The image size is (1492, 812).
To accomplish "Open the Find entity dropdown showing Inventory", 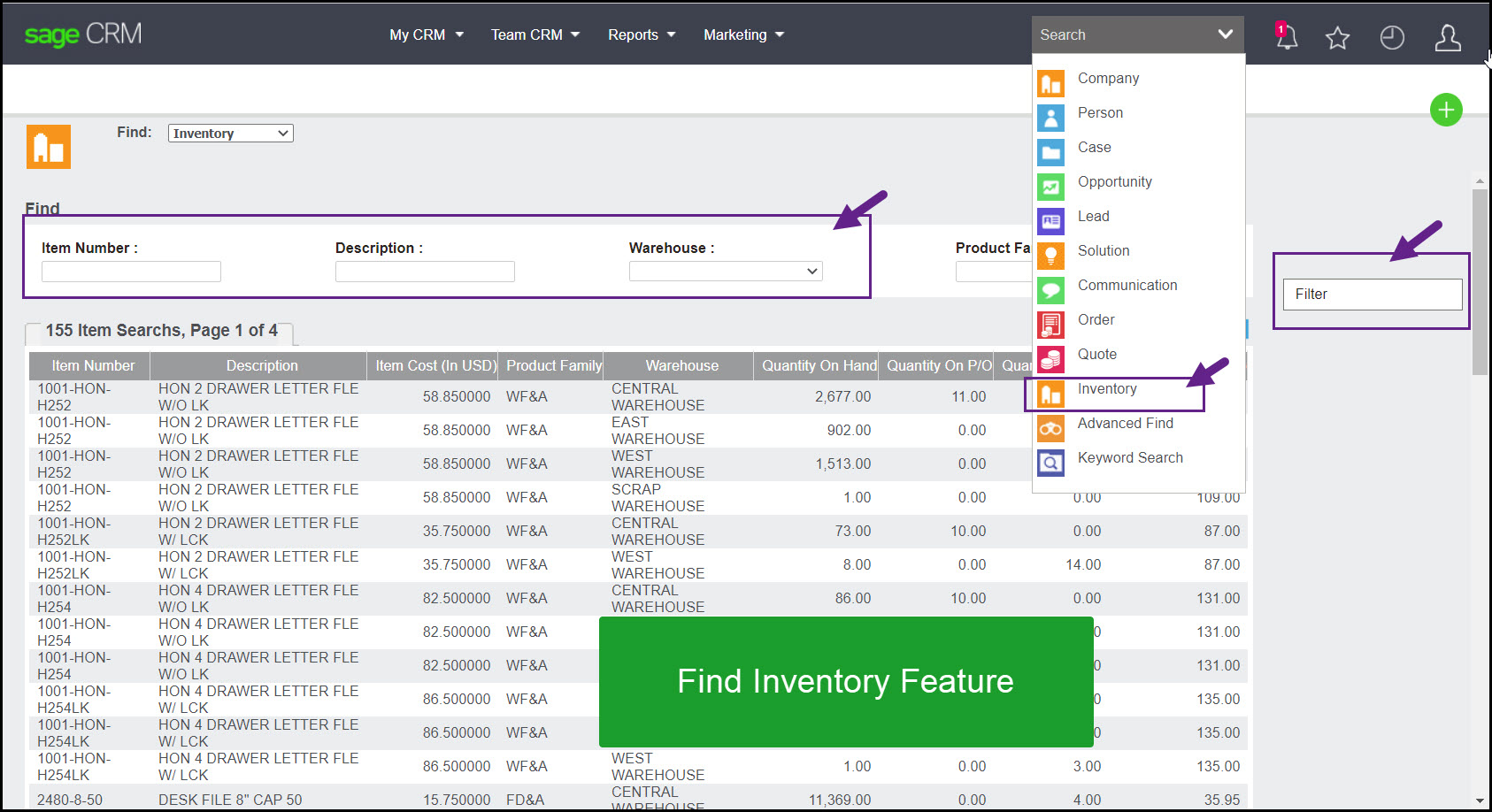I will click(230, 133).
